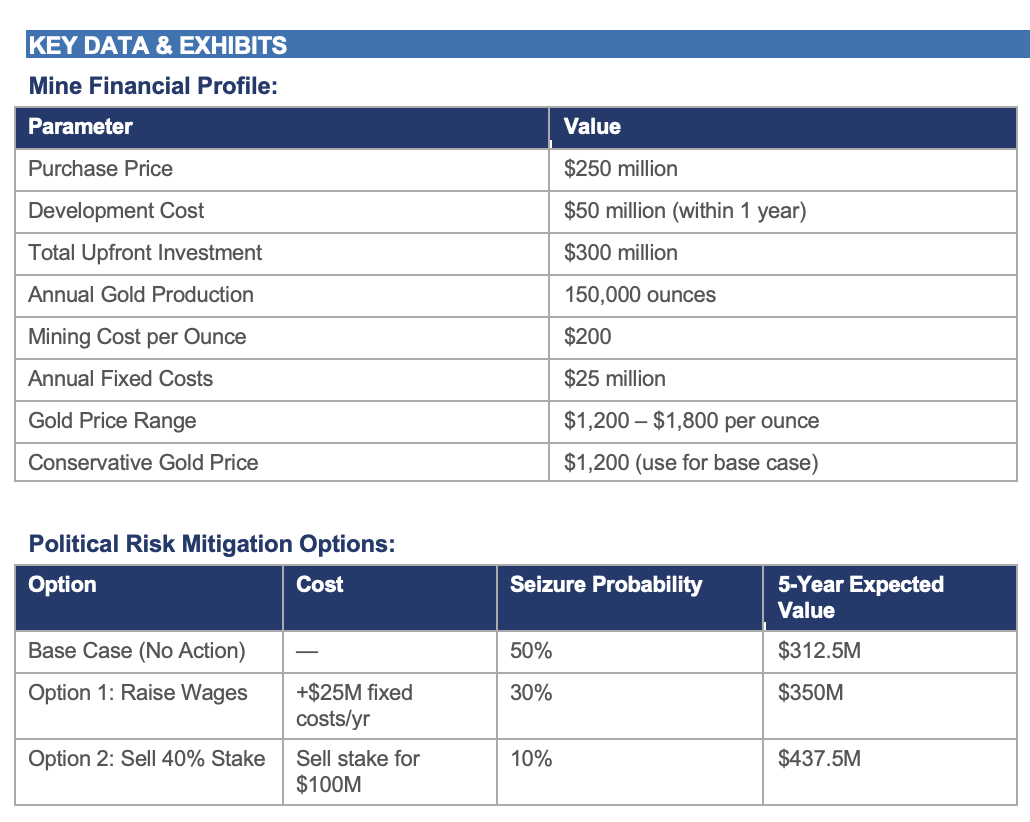Click the $250 million value cell

point(782,170)
